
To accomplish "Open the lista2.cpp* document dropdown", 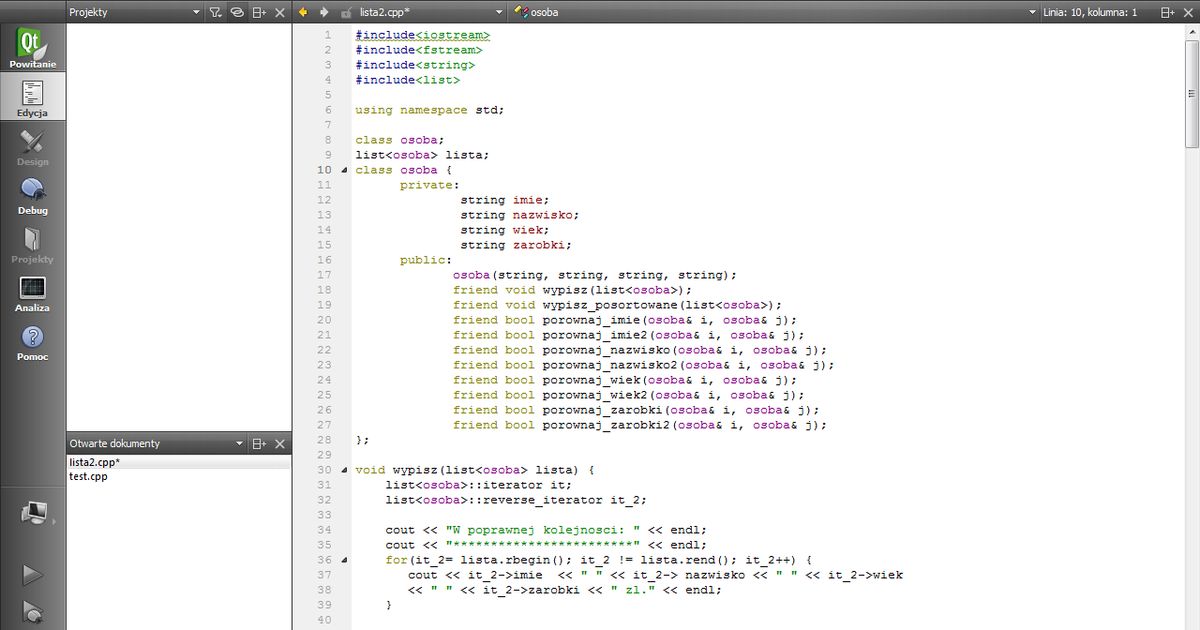I will pos(498,13).
